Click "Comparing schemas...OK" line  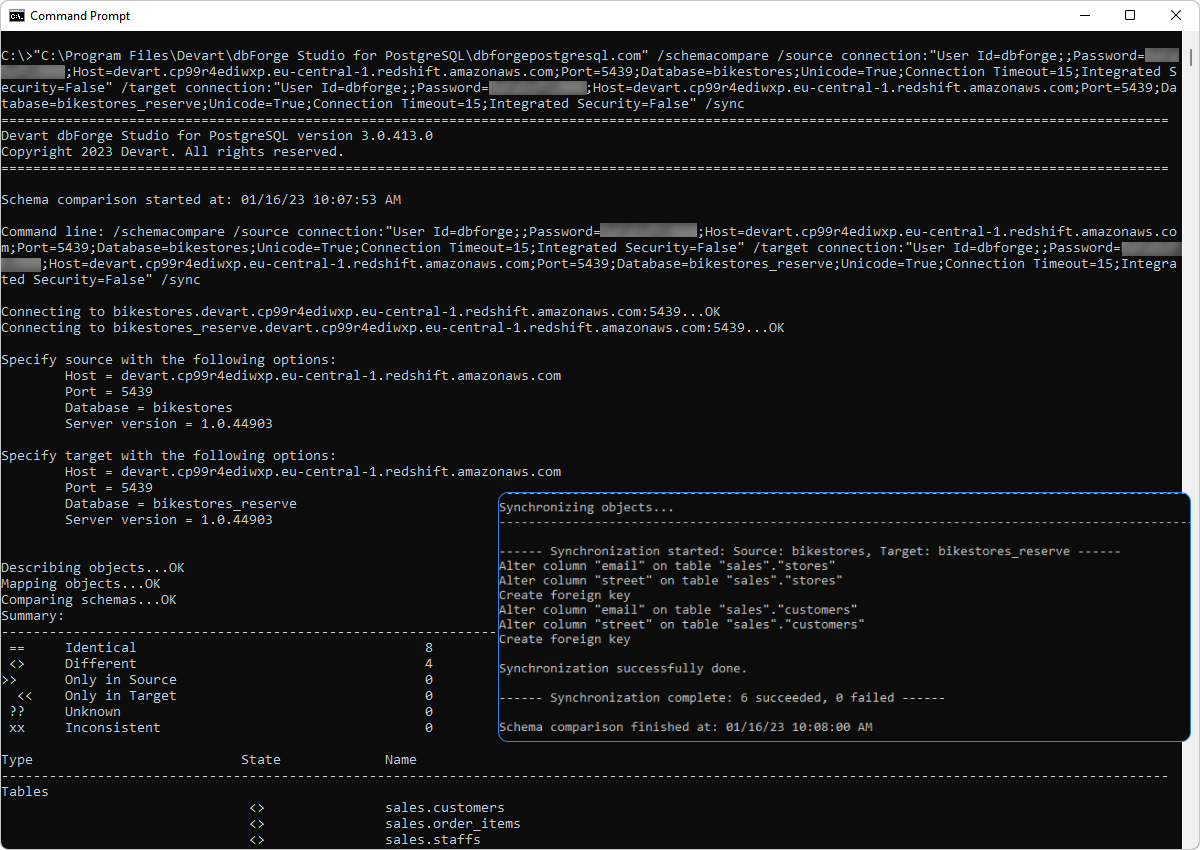[89, 600]
